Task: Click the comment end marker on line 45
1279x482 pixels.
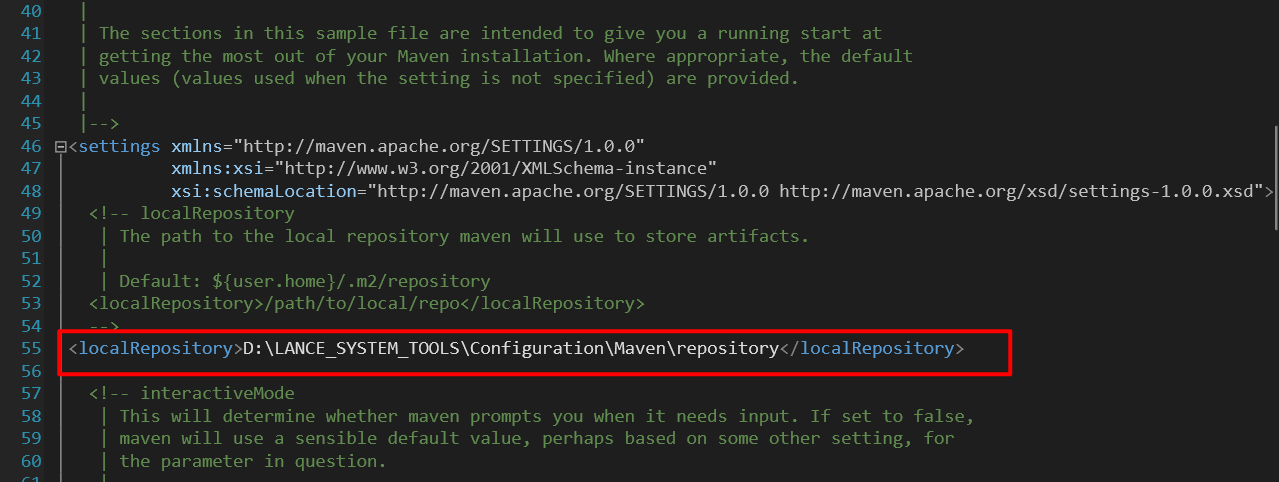Action: pyautogui.click(x=104, y=124)
